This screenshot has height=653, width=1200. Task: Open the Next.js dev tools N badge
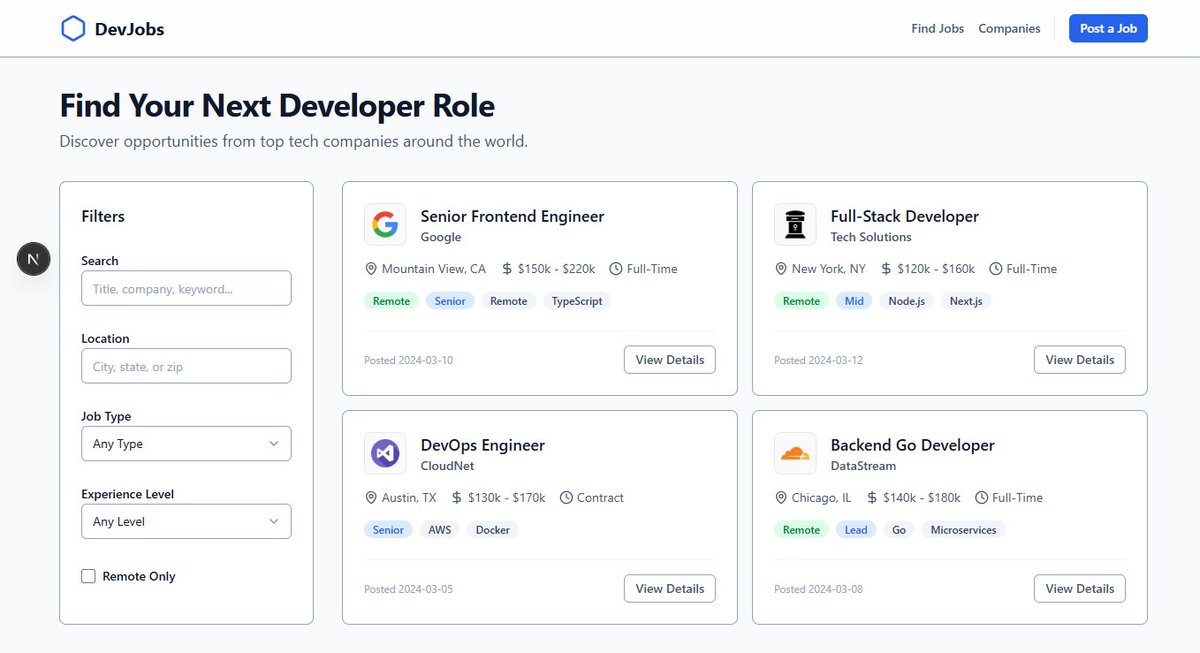34,259
